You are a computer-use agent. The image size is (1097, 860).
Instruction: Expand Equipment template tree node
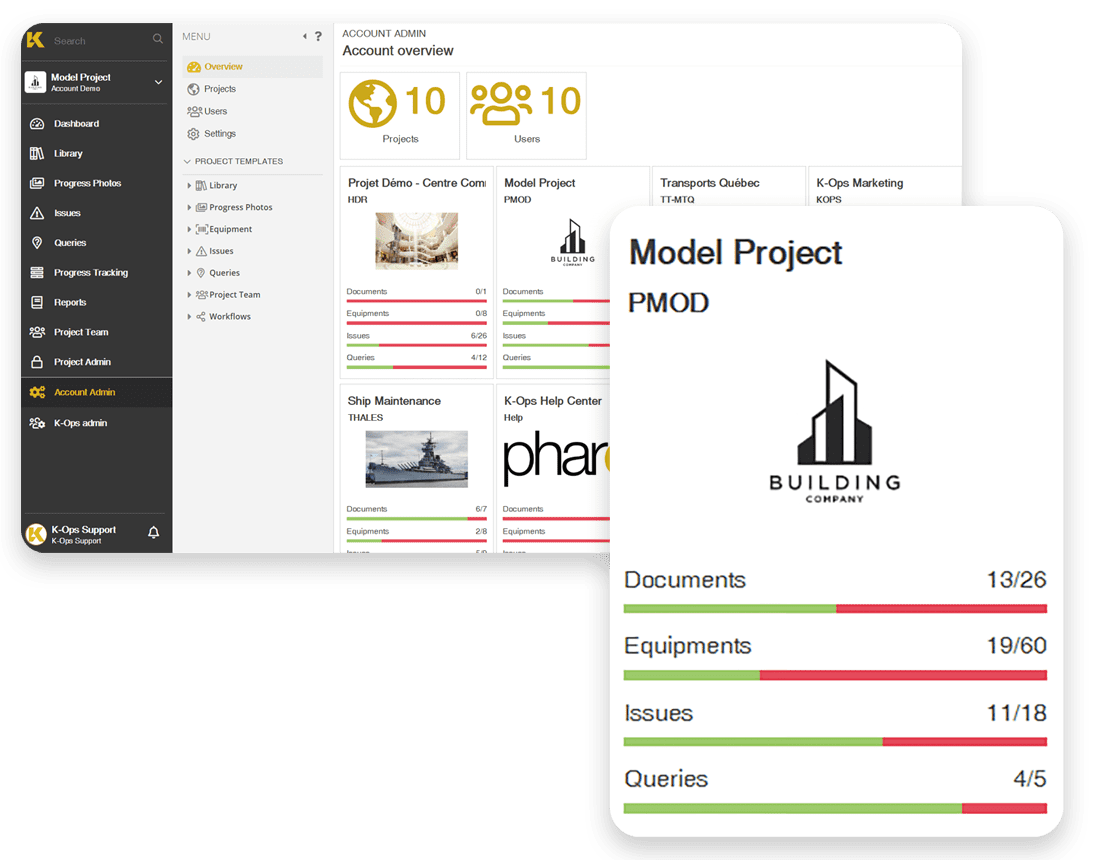189,229
